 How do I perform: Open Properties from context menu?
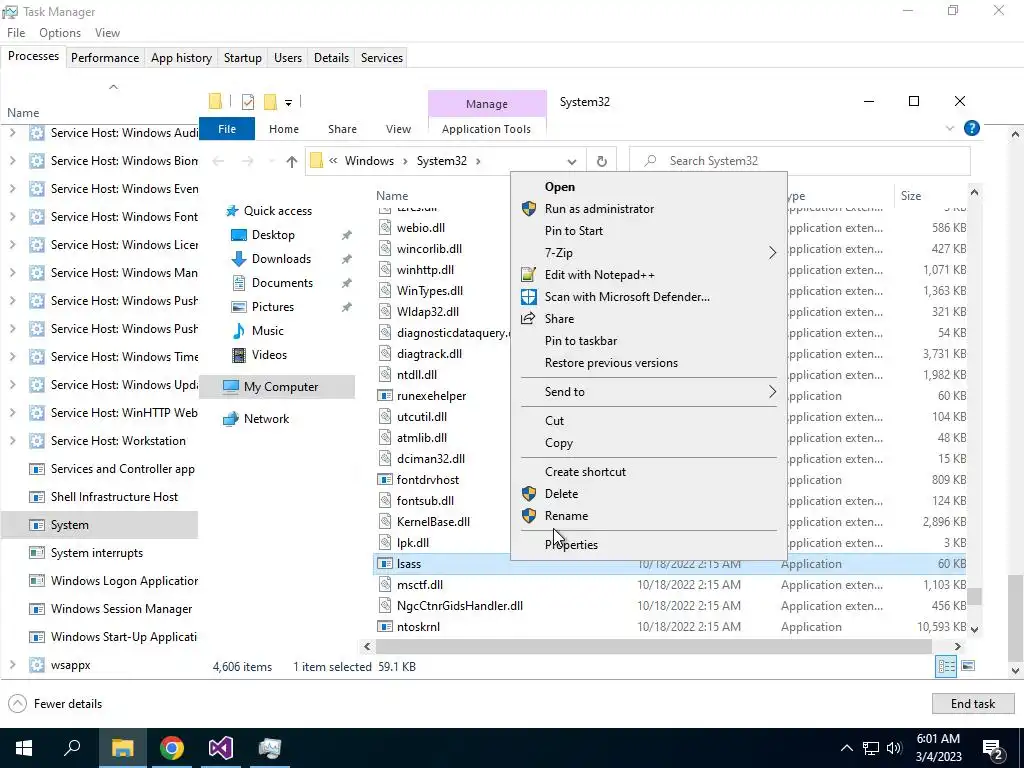click(571, 545)
